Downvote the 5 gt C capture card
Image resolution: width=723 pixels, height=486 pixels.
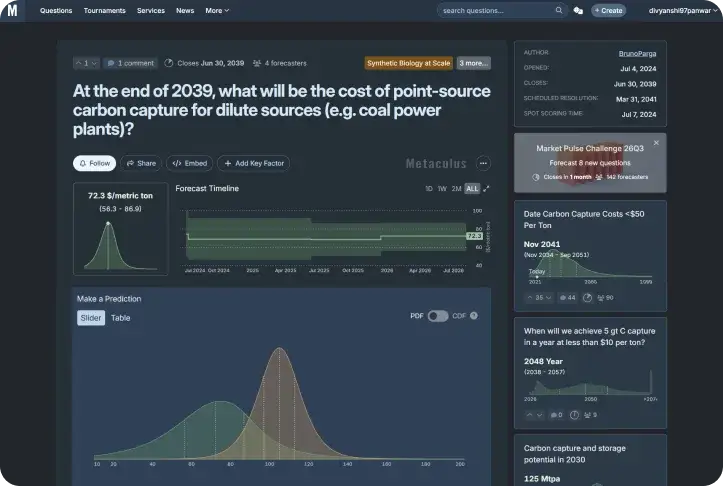[x=539, y=415]
